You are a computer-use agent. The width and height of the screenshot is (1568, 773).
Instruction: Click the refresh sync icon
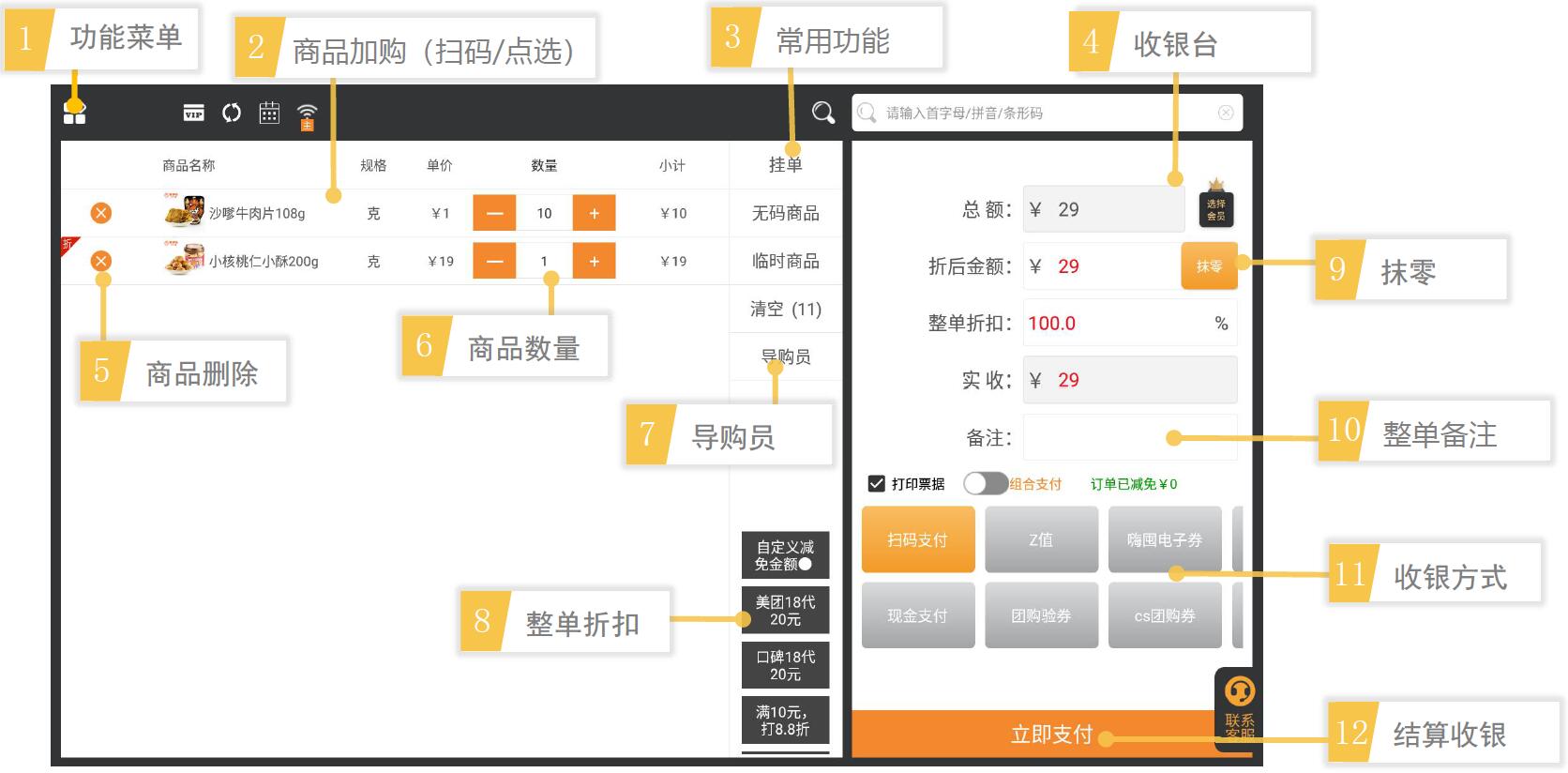[x=231, y=114]
